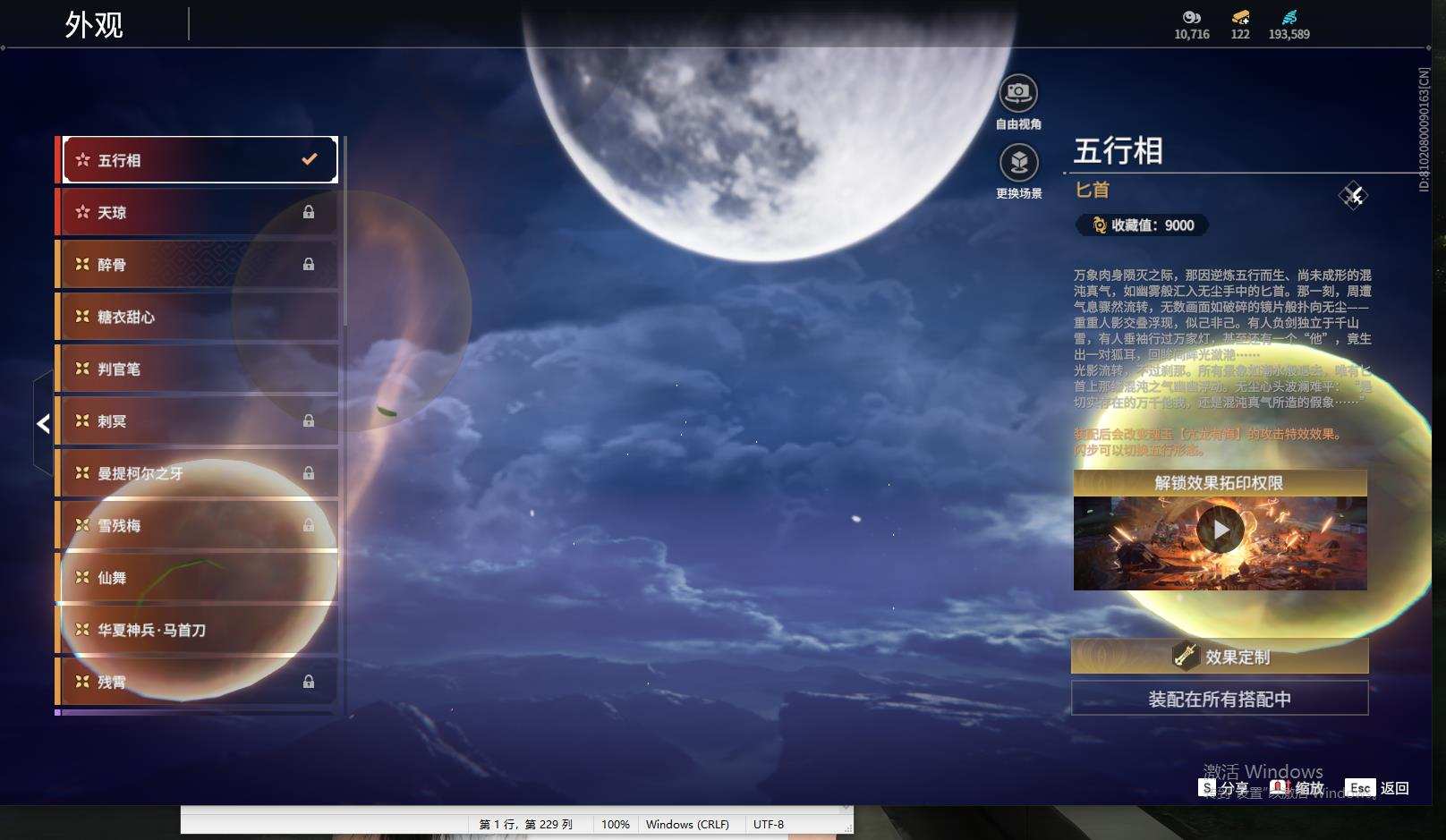Select the 醉骨 skin entry
The width and height of the screenshot is (1446, 840).
click(200, 264)
